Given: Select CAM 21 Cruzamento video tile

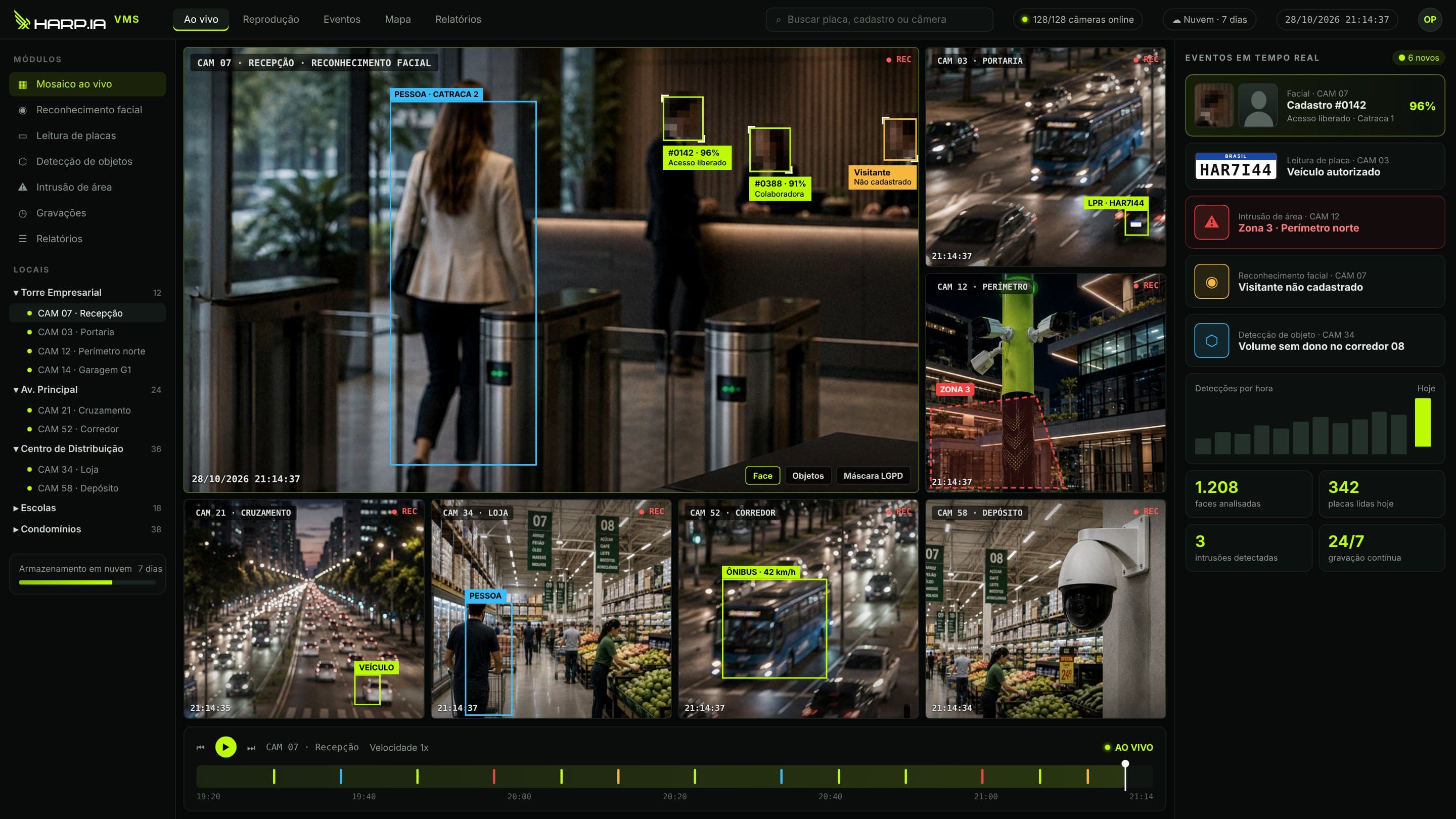Looking at the screenshot, I should coord(303,609).
